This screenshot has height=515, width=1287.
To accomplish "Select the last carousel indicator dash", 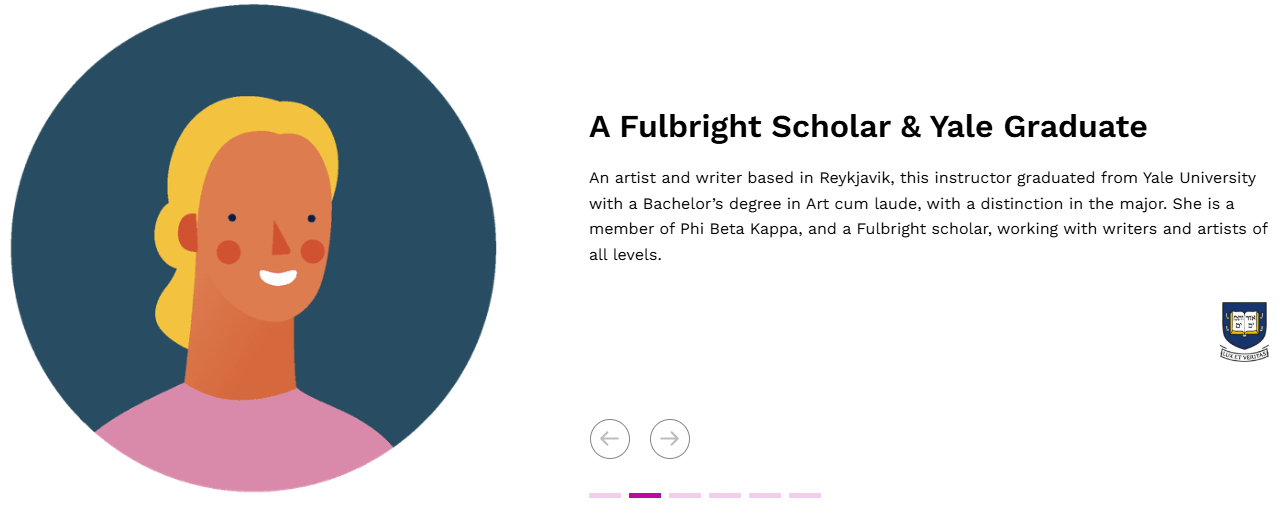I will tap(805, 495).
